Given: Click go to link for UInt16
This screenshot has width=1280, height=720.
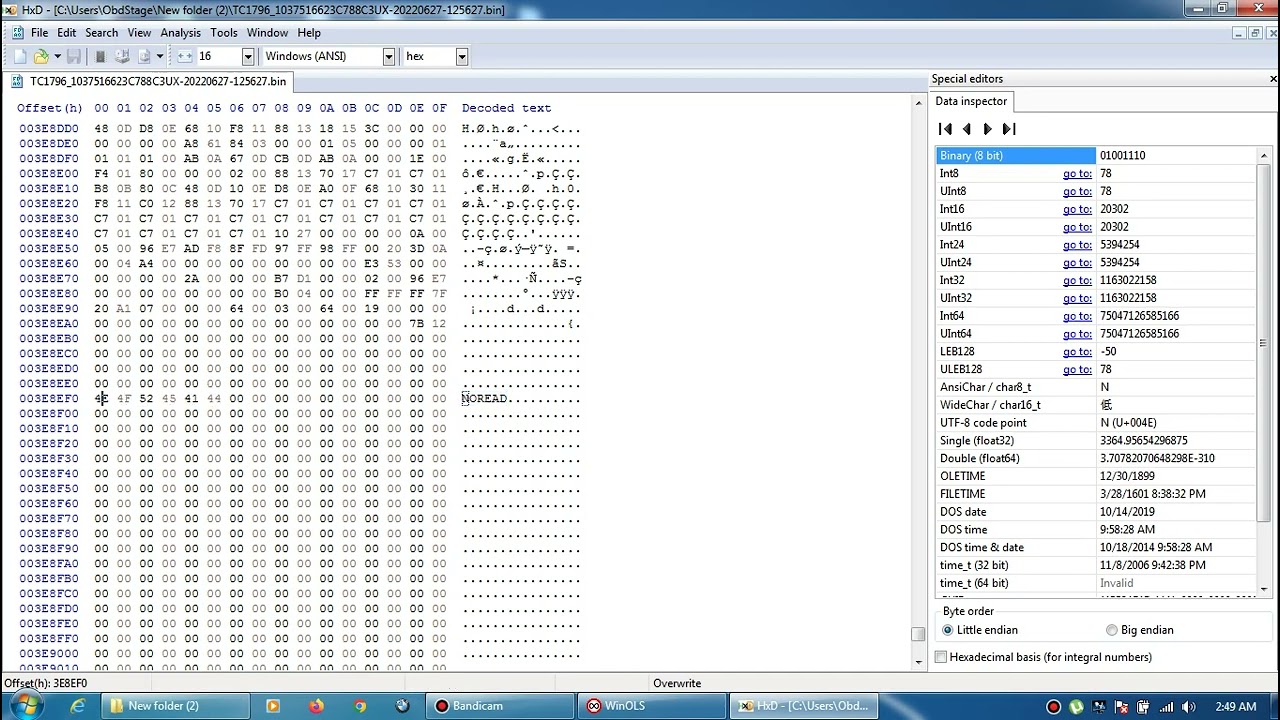Looking at the screenshot, I should pyautogui.click(x=1077, y=227).
